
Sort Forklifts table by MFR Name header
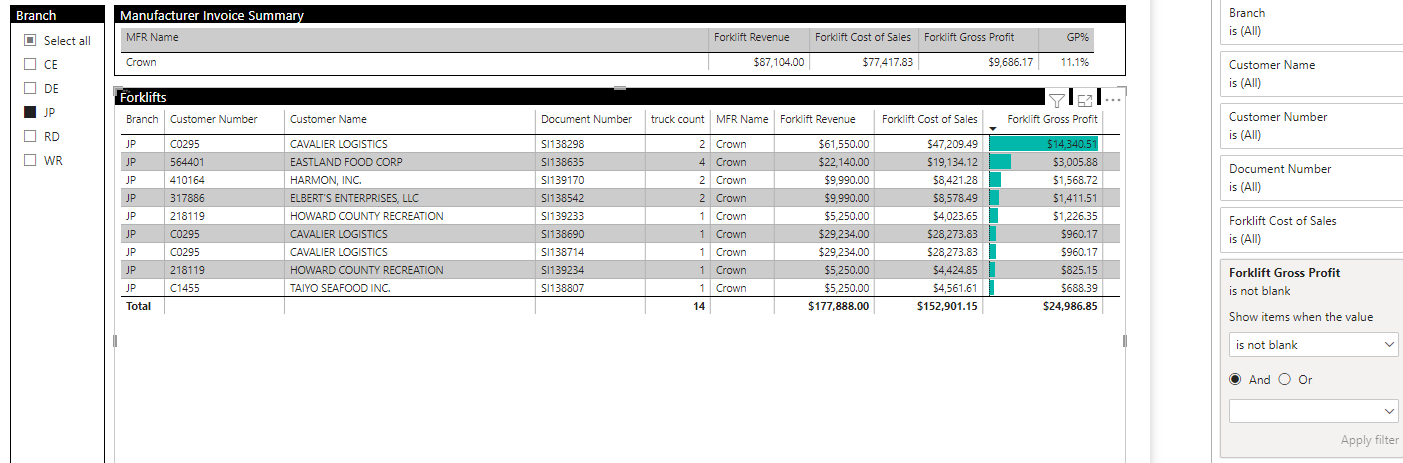(x=742, y=119)
